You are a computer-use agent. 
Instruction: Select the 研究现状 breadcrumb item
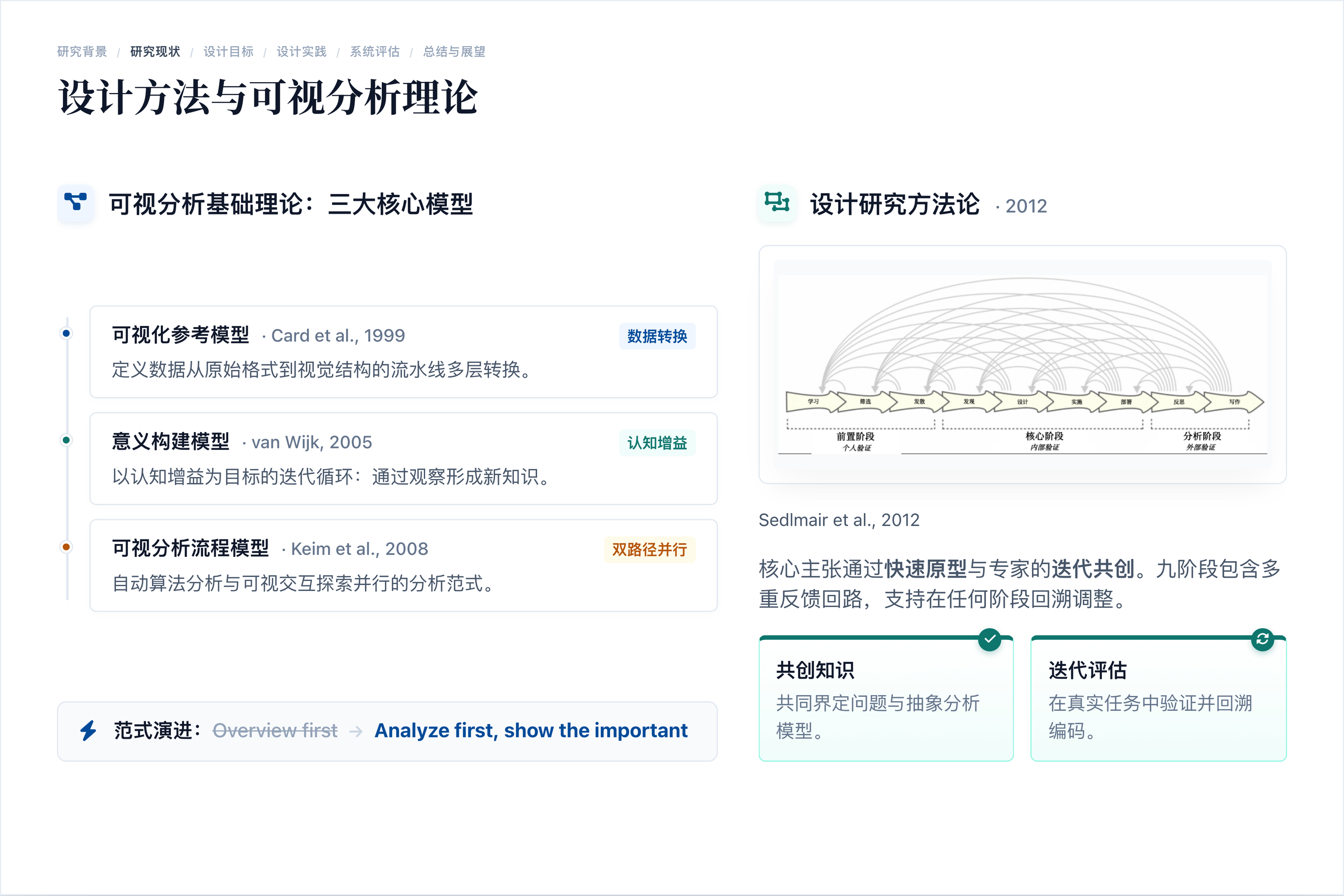coord(155,52)
